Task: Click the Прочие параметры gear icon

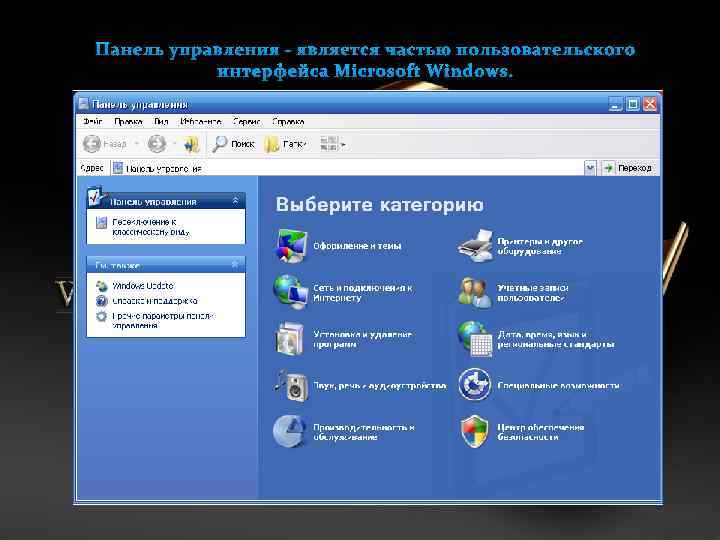Action: click(101, 316)
